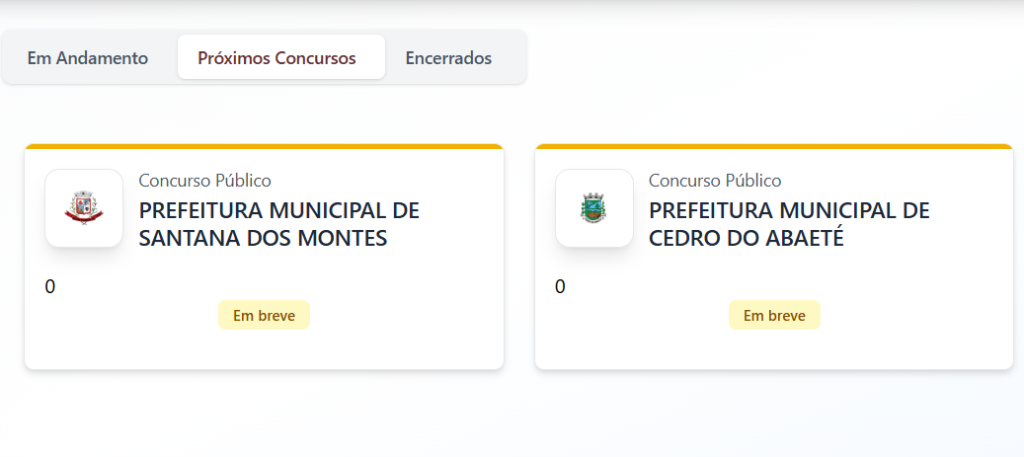Click Em breve badge on Santana dos Montes card
The height and width of the screenshot is (457, 1024).
[x=264, y=315]
